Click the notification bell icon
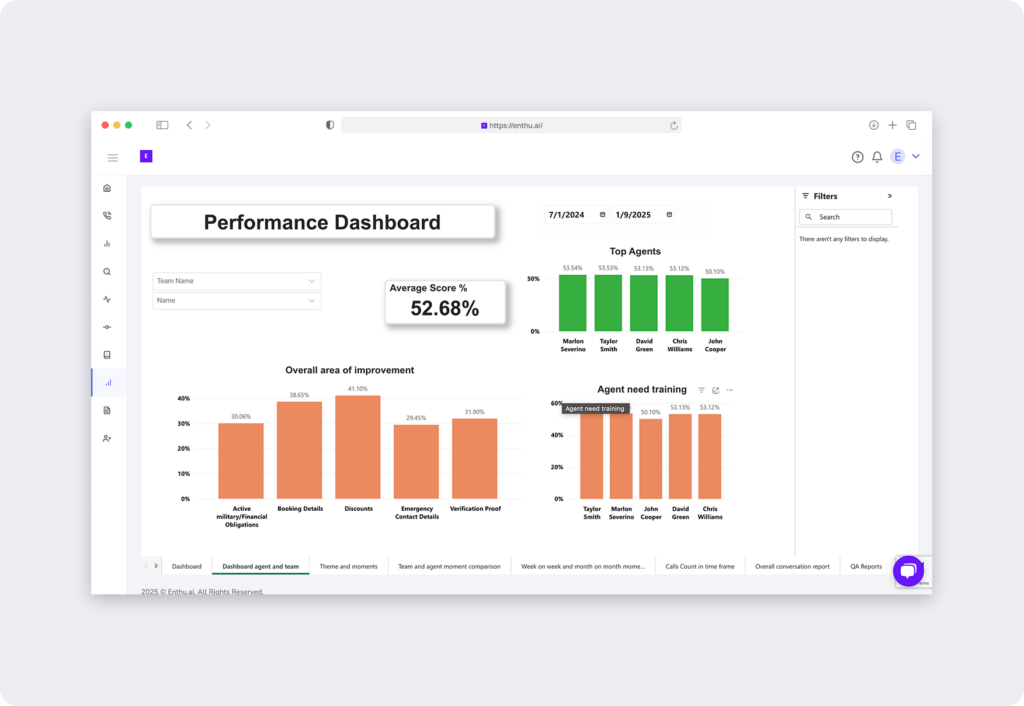 point(877,157)
